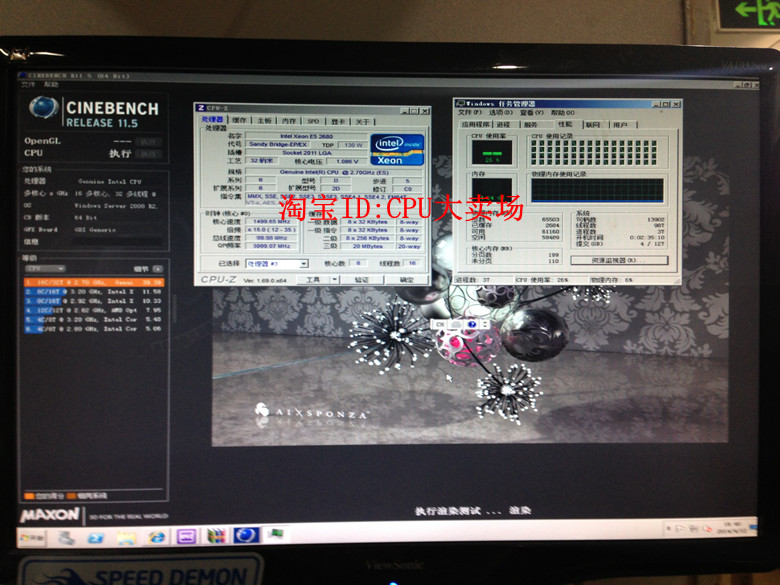Click the Cinebench globe logo

[x=43, y=108]
